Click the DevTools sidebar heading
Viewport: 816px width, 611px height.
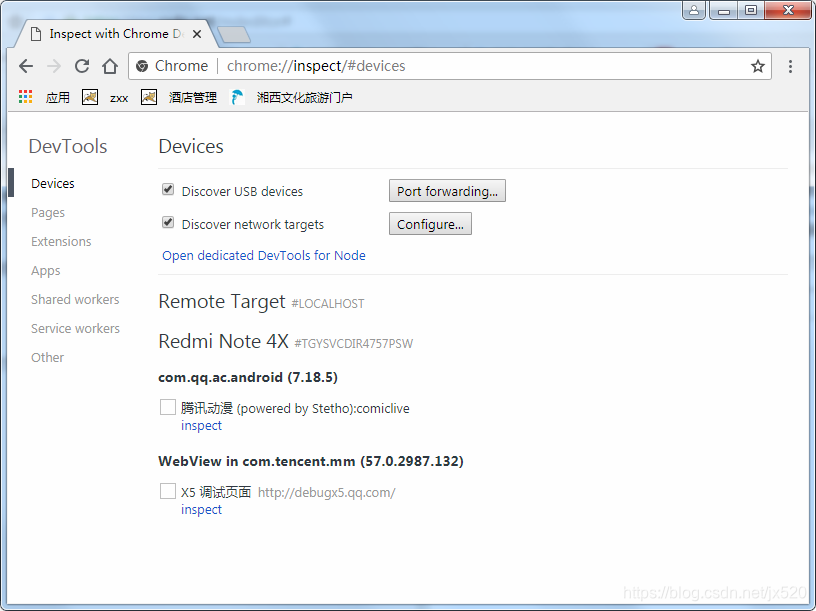click(x=68, y=146)
